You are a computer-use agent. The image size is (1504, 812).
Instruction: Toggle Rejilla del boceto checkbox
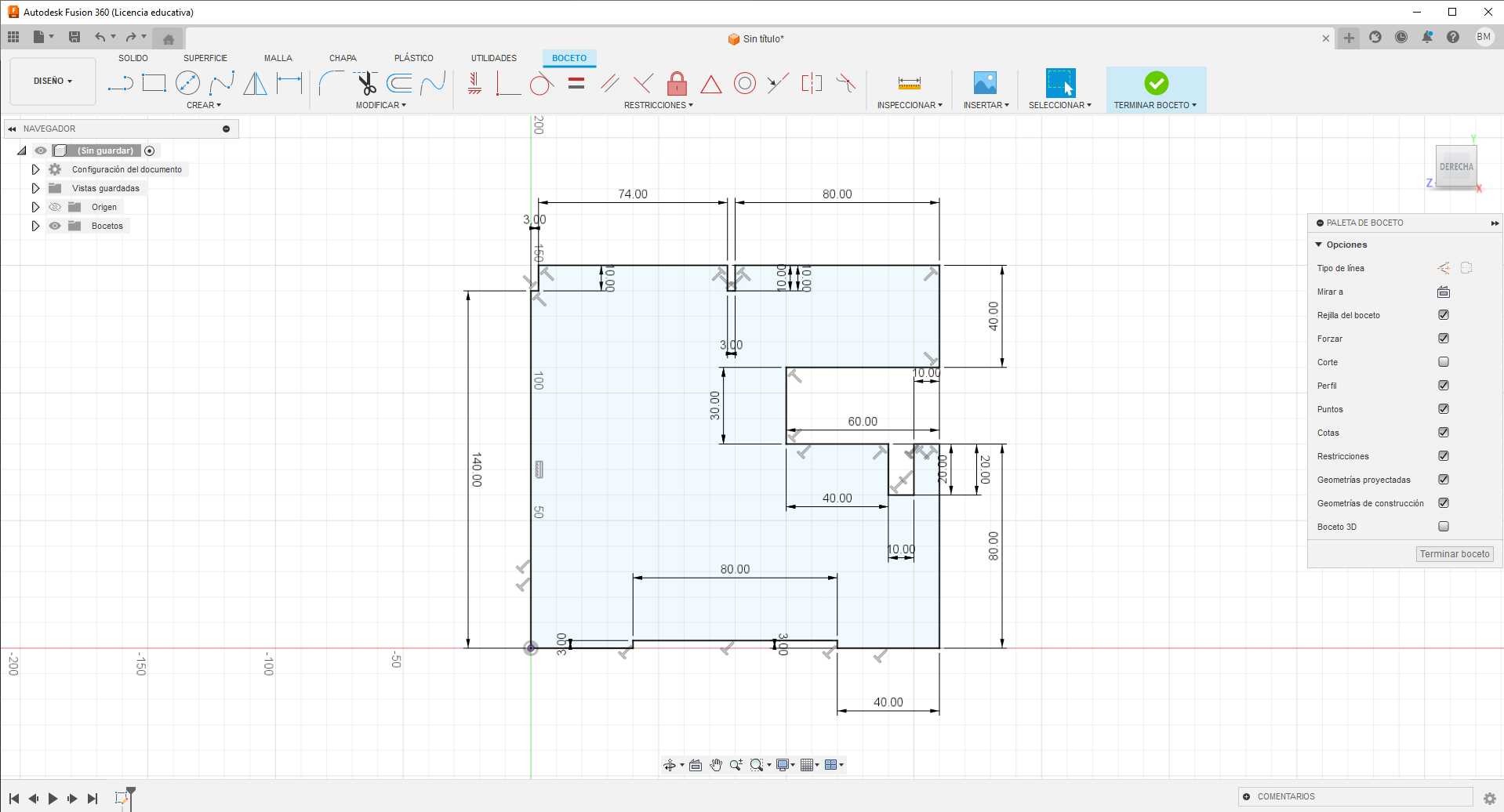click(1444, 315)
